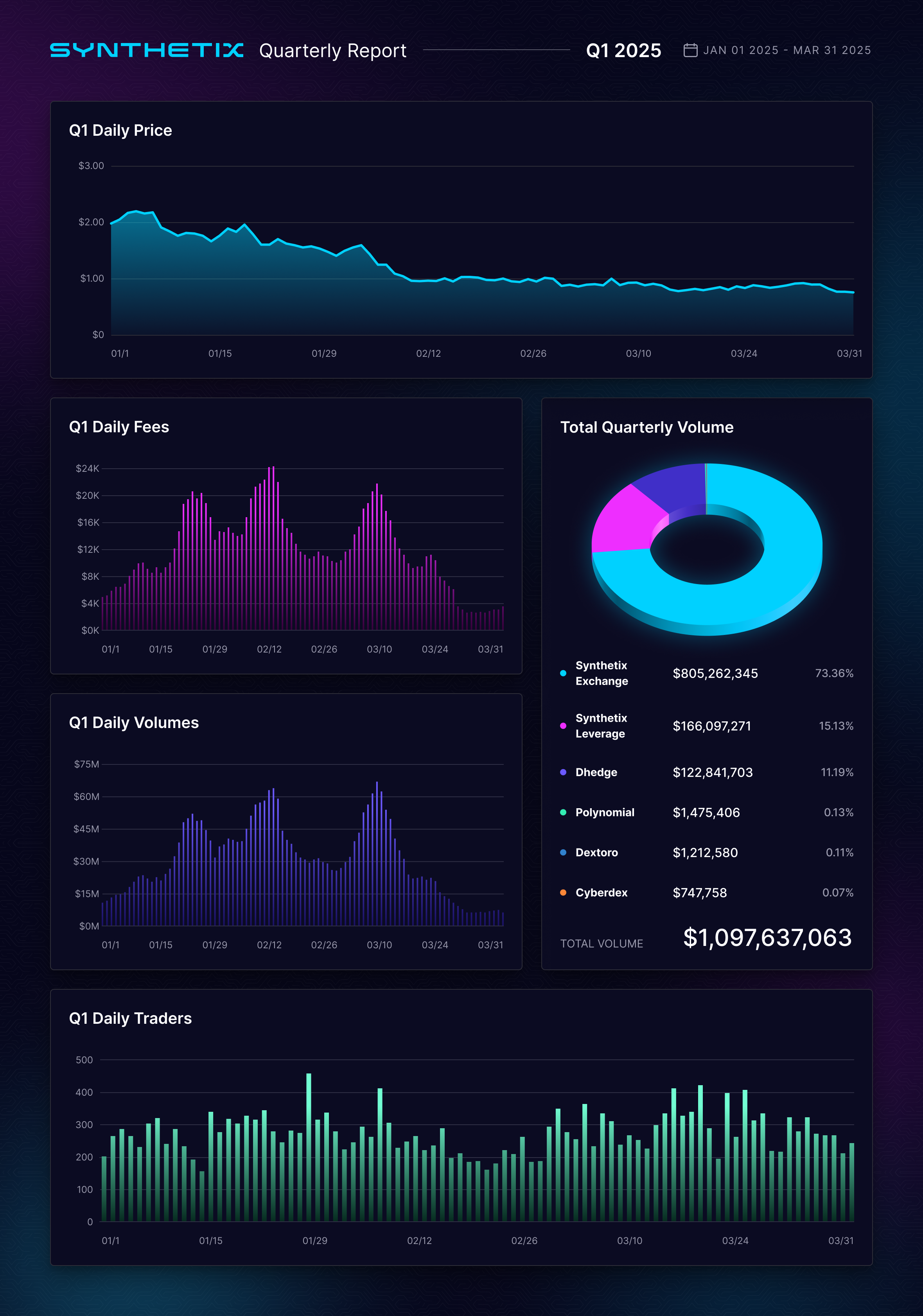The width and height of the screenshot is (923, 1316).
Task: Click the total volume figure $1,097,637,063
Action: pyautogui.click(x=767, y=938)
